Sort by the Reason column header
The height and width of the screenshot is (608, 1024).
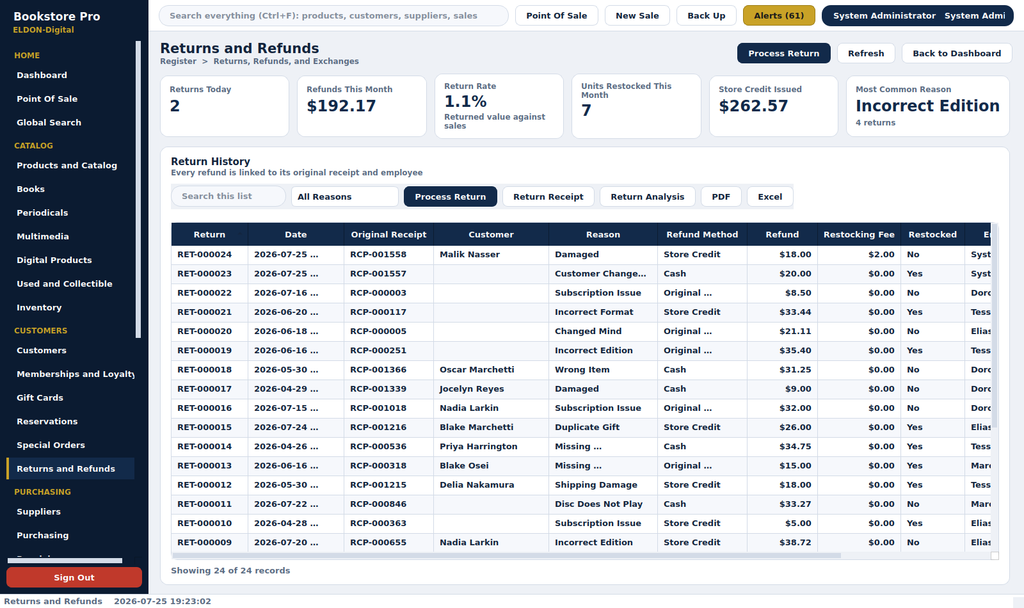click(603, 234)
